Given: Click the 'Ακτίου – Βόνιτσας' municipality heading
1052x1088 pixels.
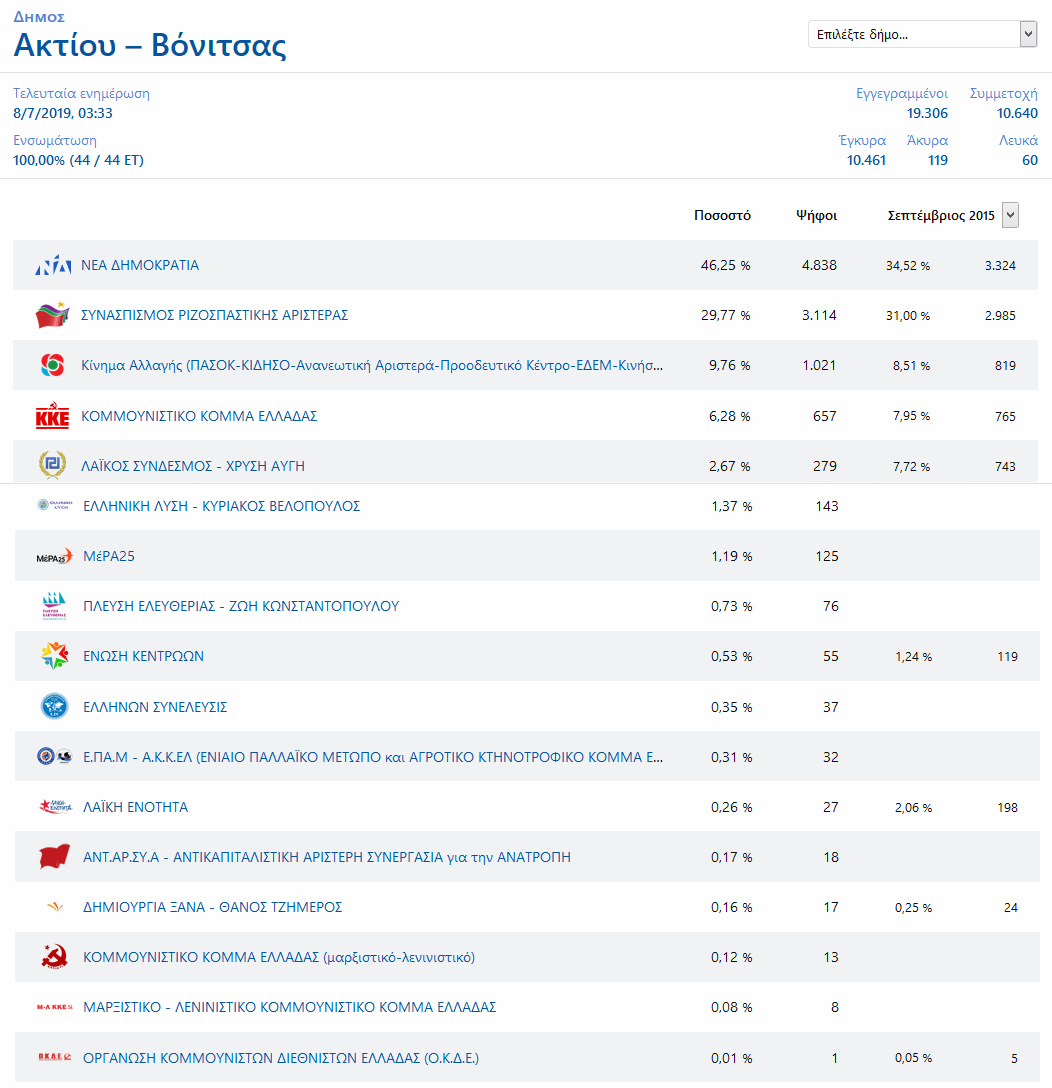Looking at the screenshot, I should (x=150, y=45).
